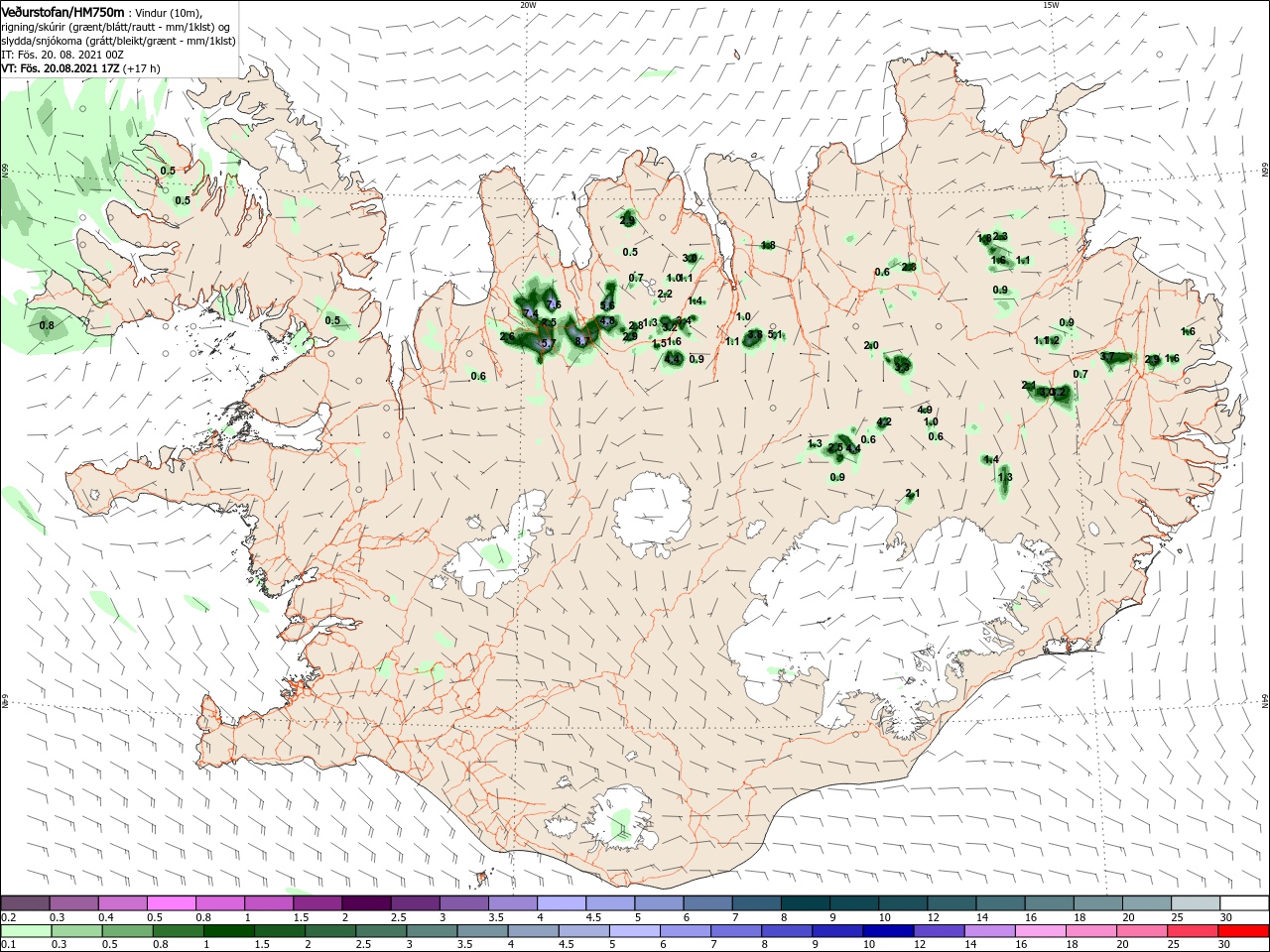Viewport: 1270px width, 952px height.
Task: Click the 2.3 precipitation value on the map
Action: (1000, 236)
